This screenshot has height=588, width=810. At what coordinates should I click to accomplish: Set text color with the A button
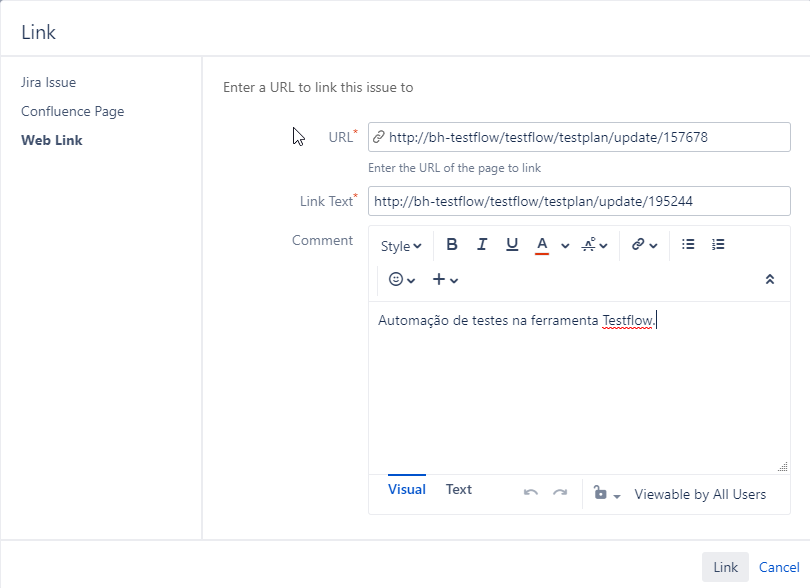click(542, 245)
